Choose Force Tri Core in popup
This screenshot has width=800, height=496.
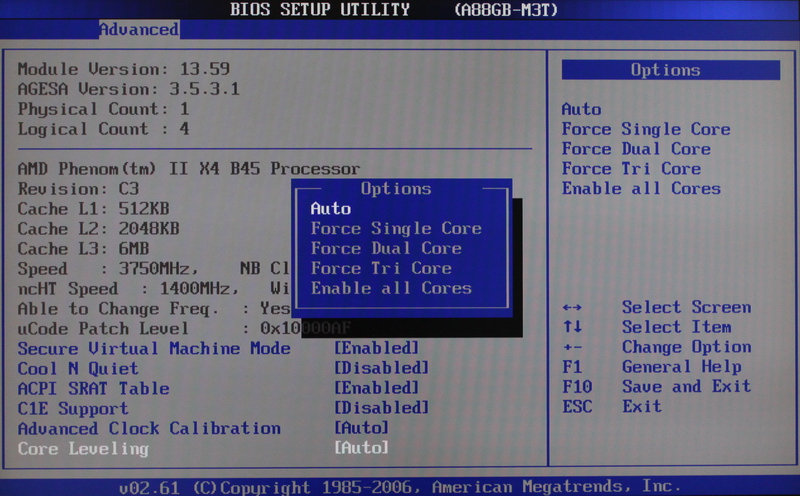[381, 268]
